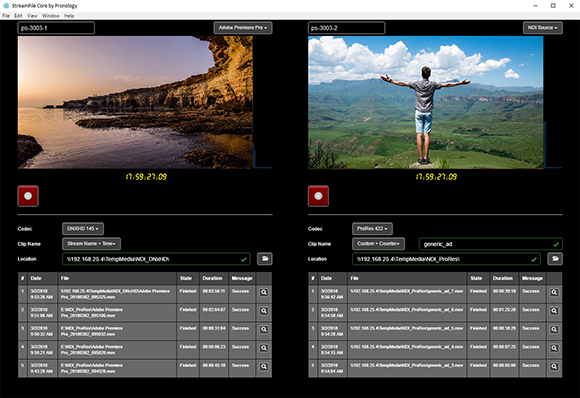Click magnifier for generic_ad_5.mov recording
The width and height of the screenshot is (580, 398).
click(x=554, y=330)
